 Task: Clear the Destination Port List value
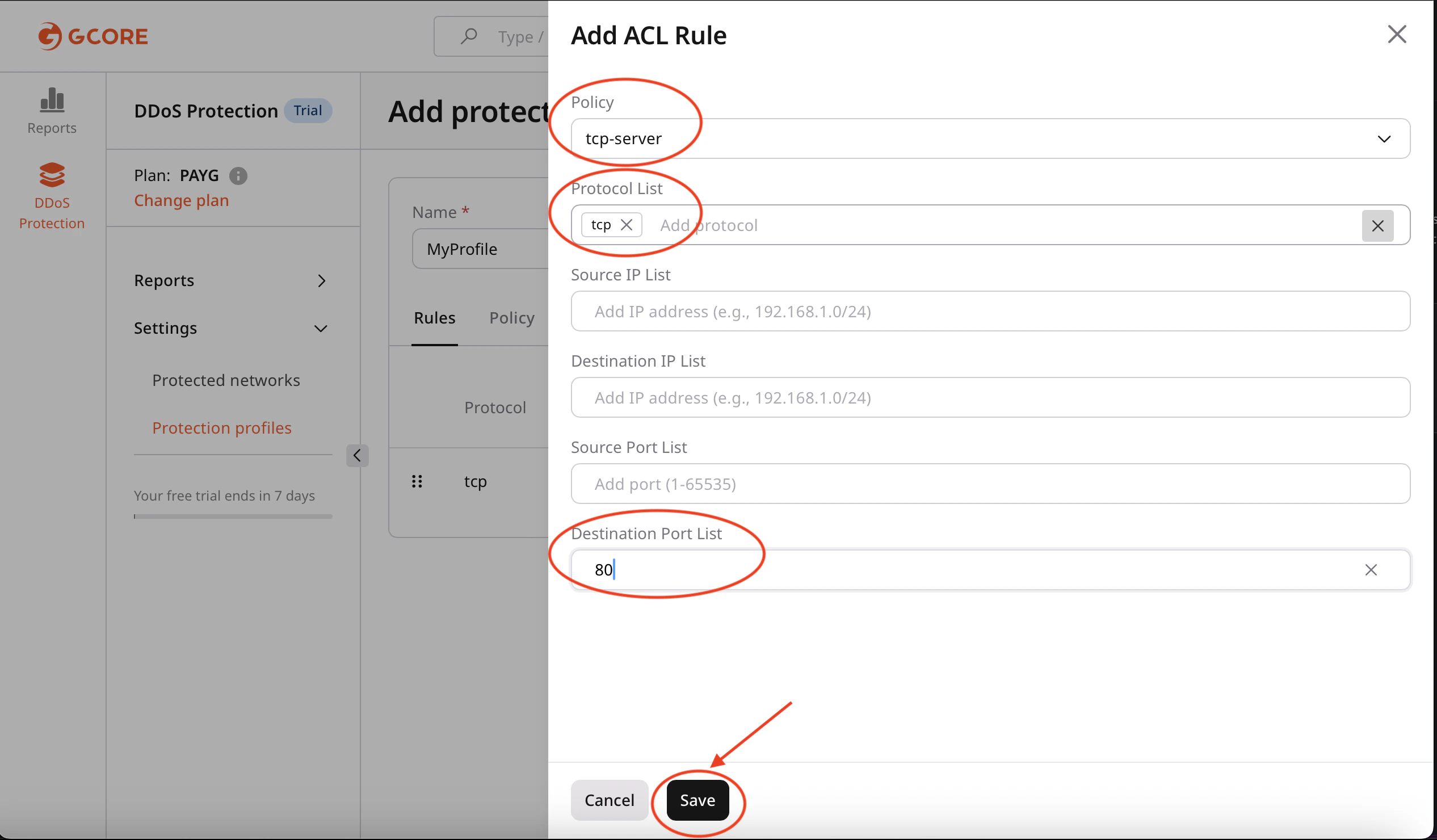tap(1371, 570)
